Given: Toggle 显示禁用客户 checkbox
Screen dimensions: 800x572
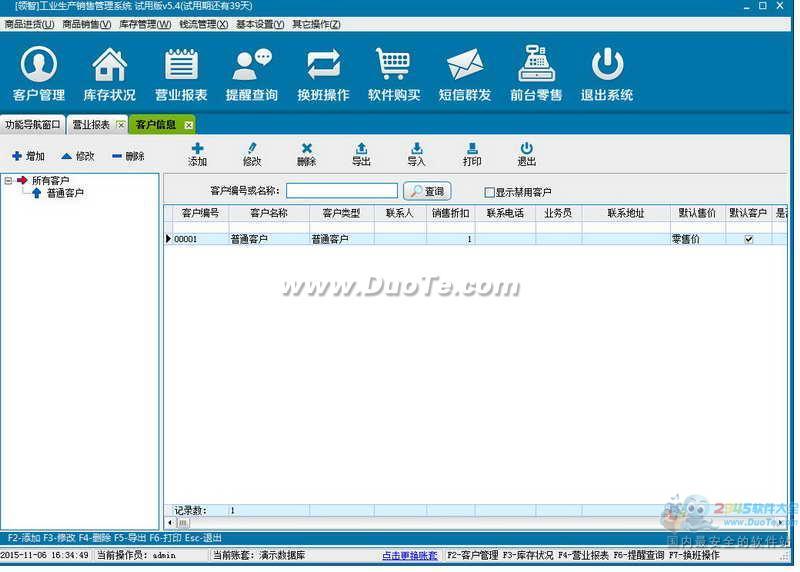Looking at the screenshot, I should pyautogui.click(x=489, y=192).
